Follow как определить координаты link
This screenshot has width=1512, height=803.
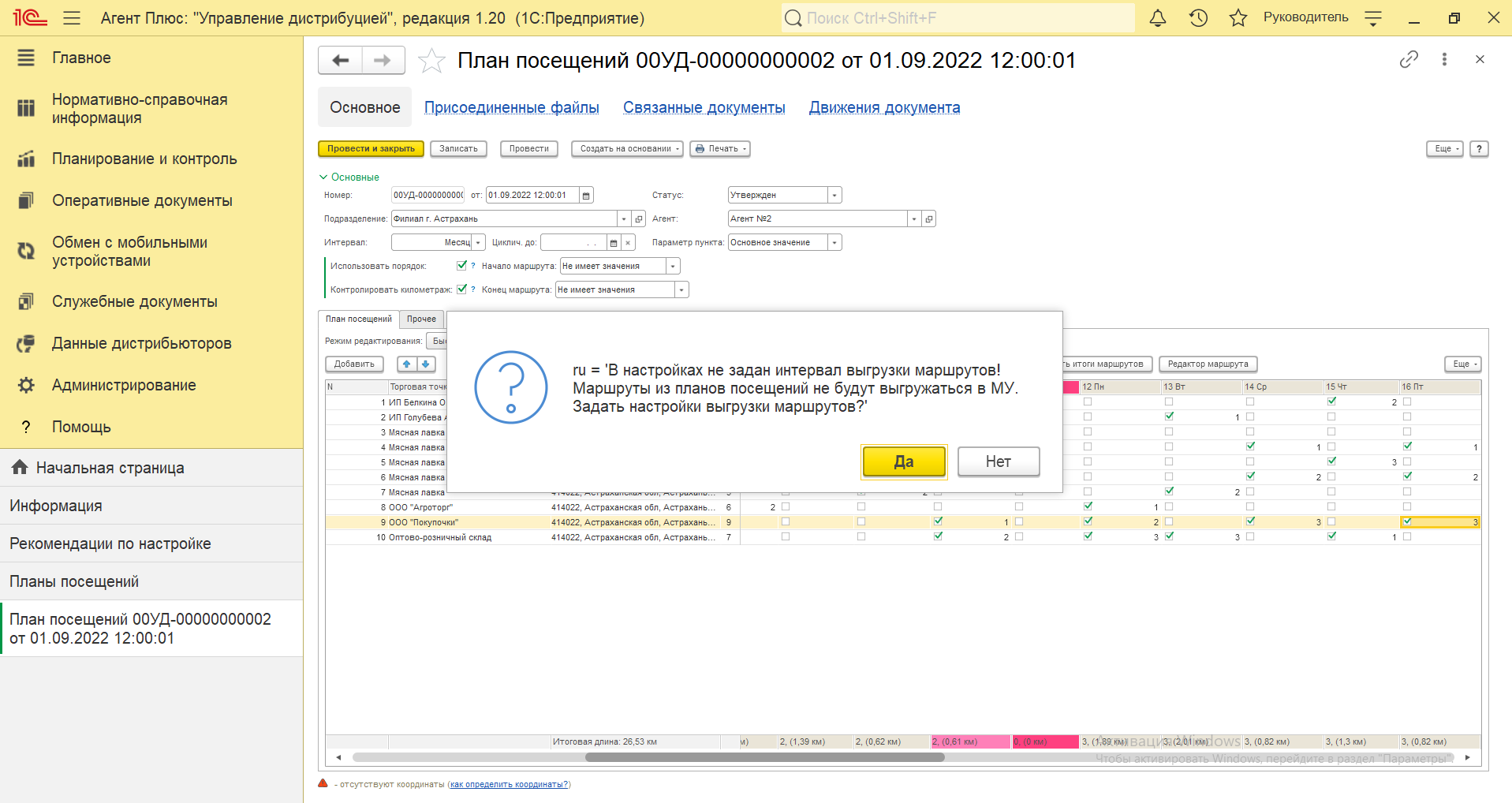pos(509,784)
